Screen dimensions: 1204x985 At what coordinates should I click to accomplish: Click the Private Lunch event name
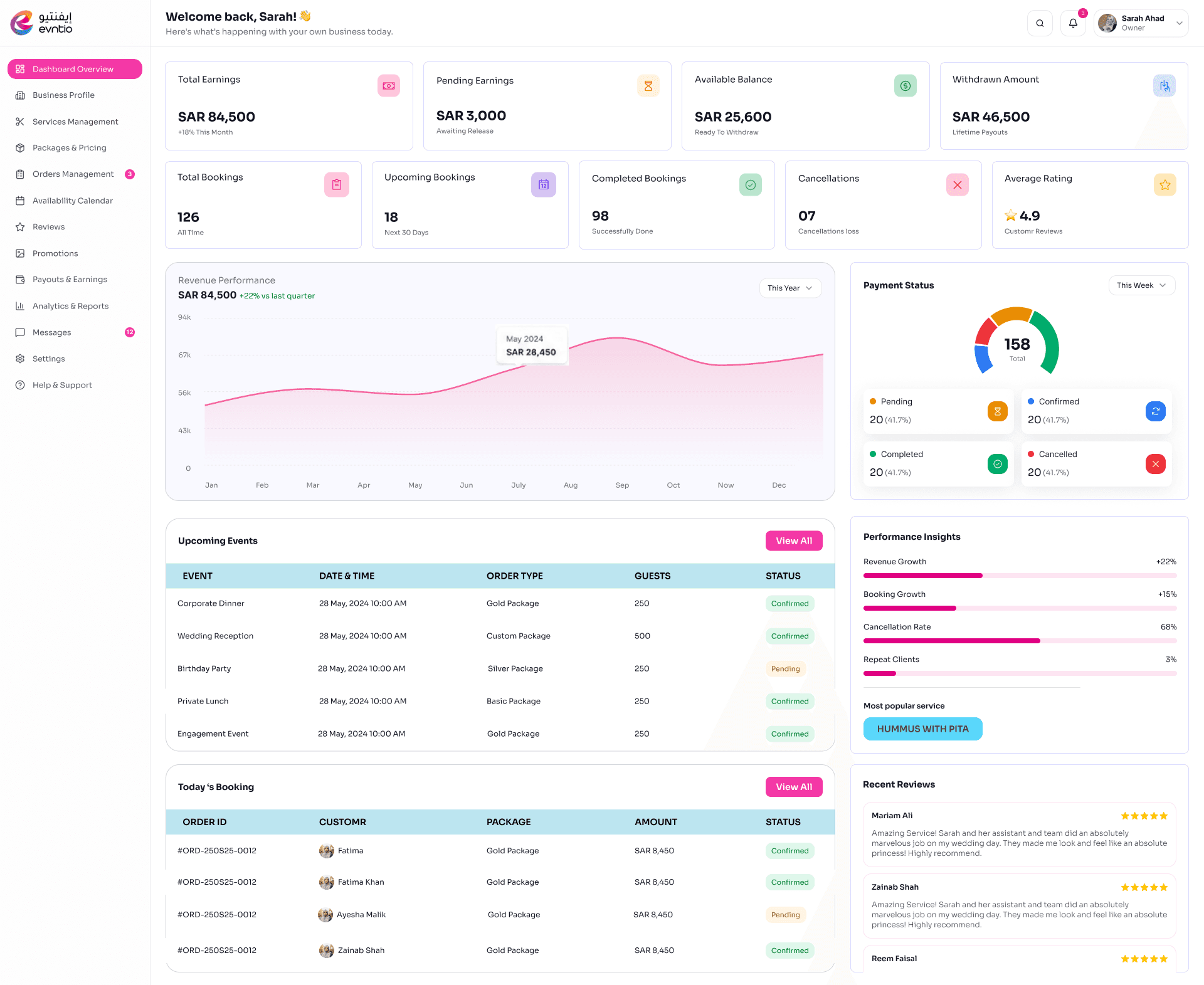203,701
